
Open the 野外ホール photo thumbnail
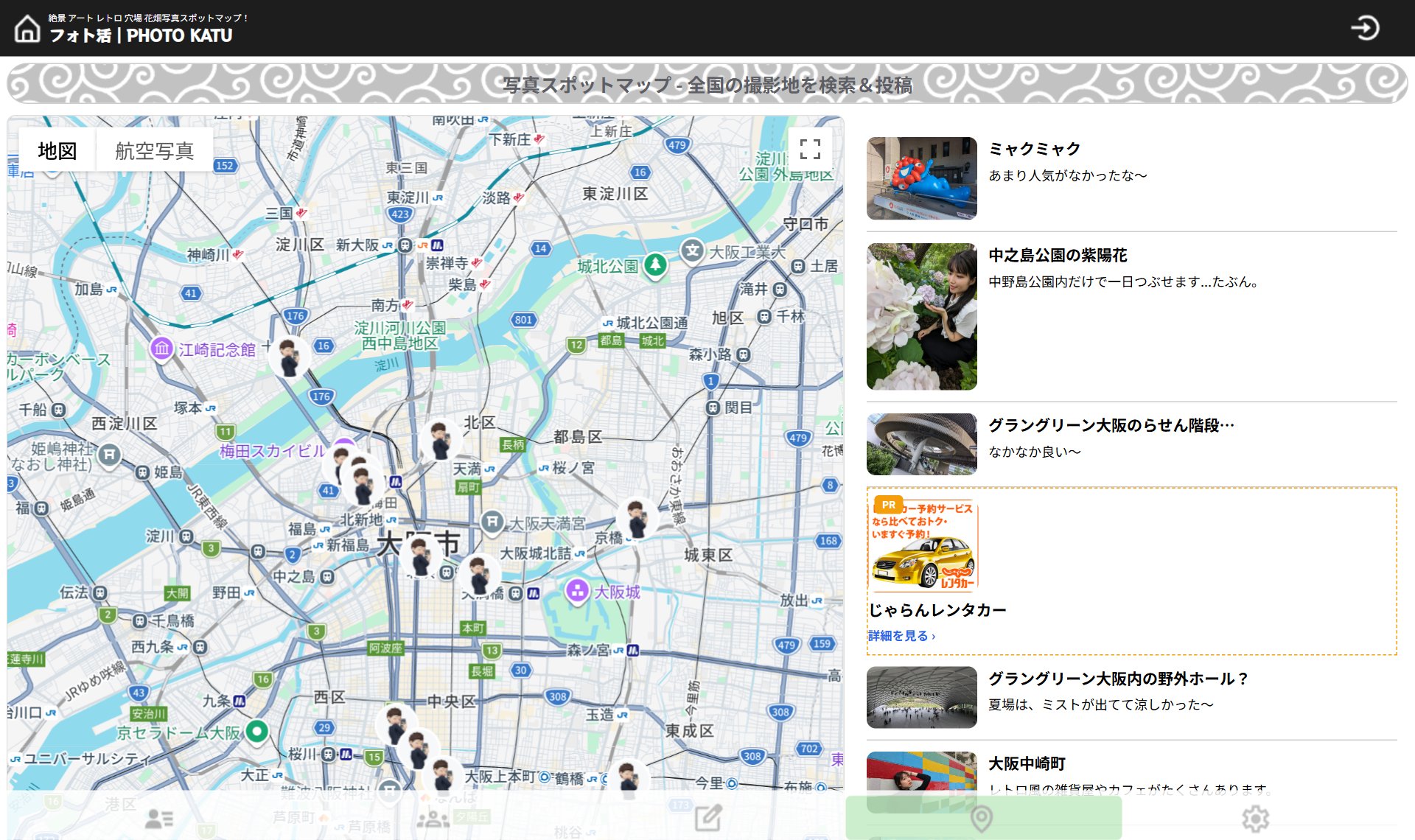coord(921,697)
